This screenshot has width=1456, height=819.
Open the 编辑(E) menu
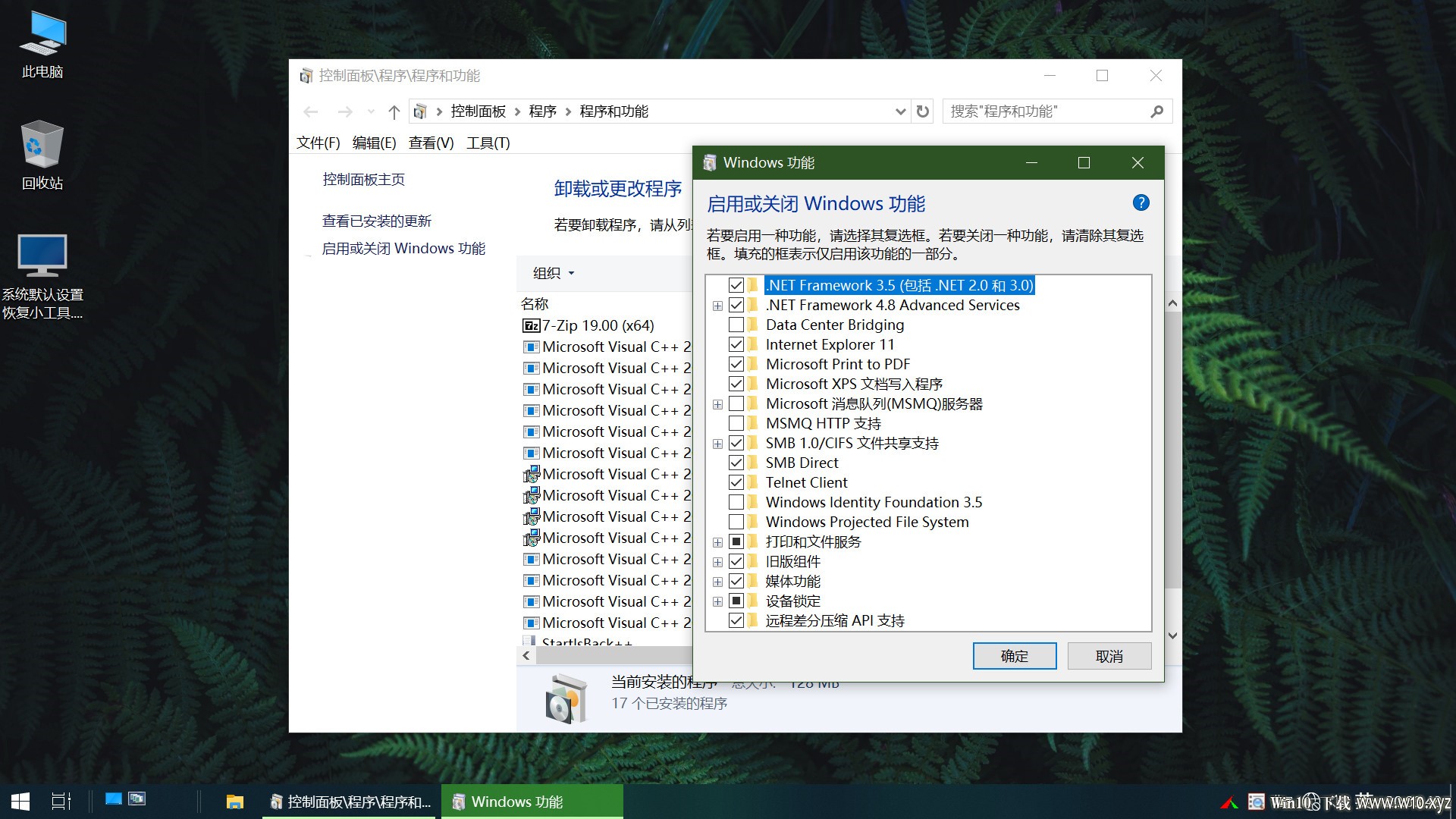coord(374,143)
